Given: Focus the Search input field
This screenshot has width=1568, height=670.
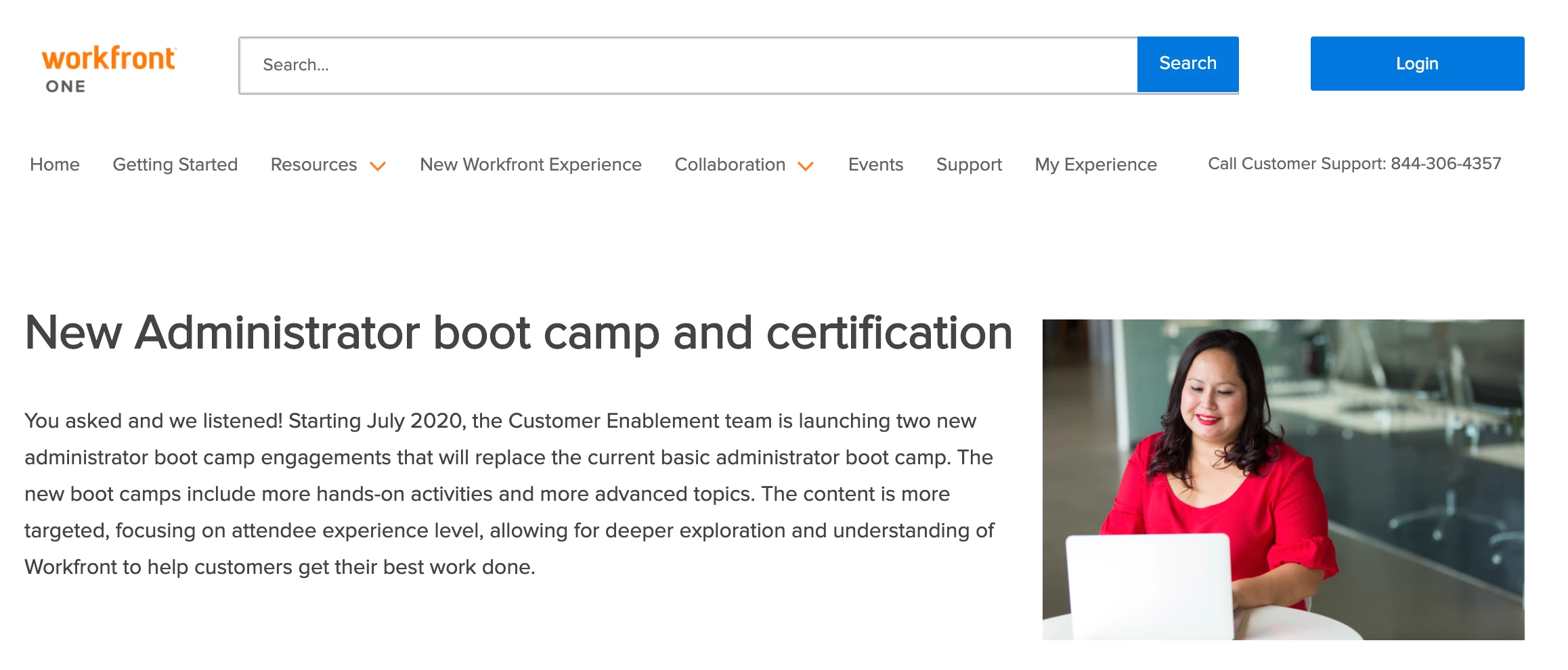Looking at the screenshot, I should coord(688,65).
